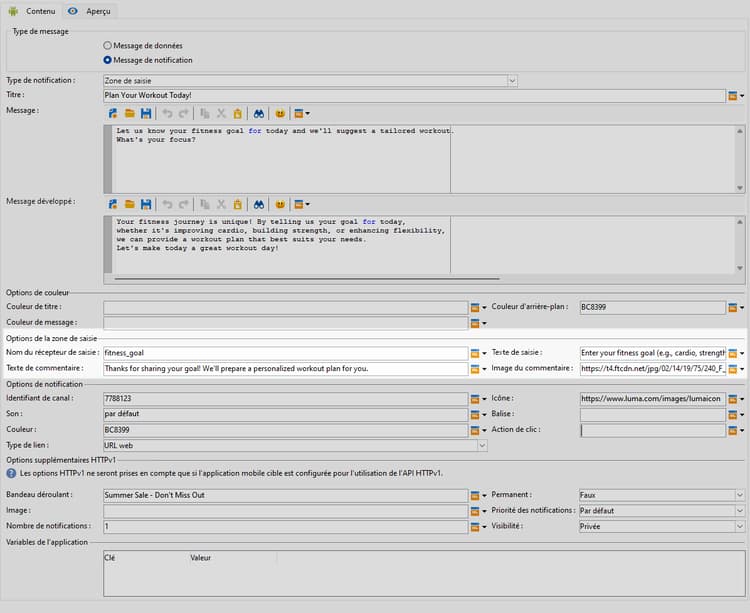Click the Couleur de titre field
Viewport: 750px width, 613px height.
[286, 307]
